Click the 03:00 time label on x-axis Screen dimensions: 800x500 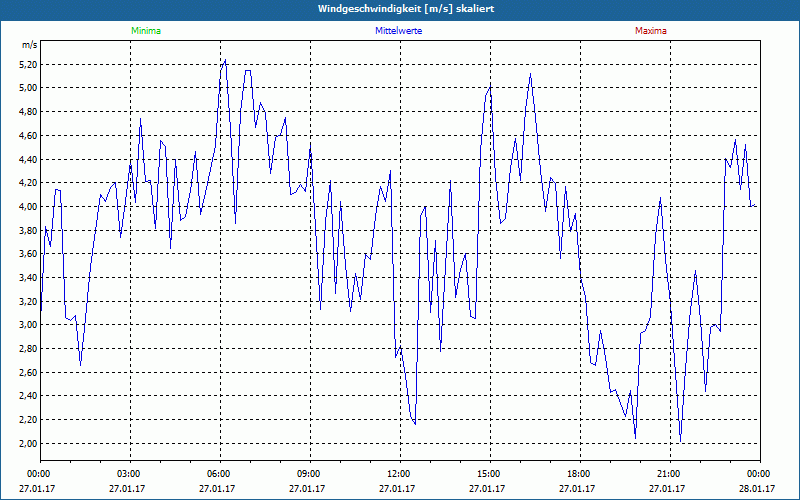[x=130, y=474]
